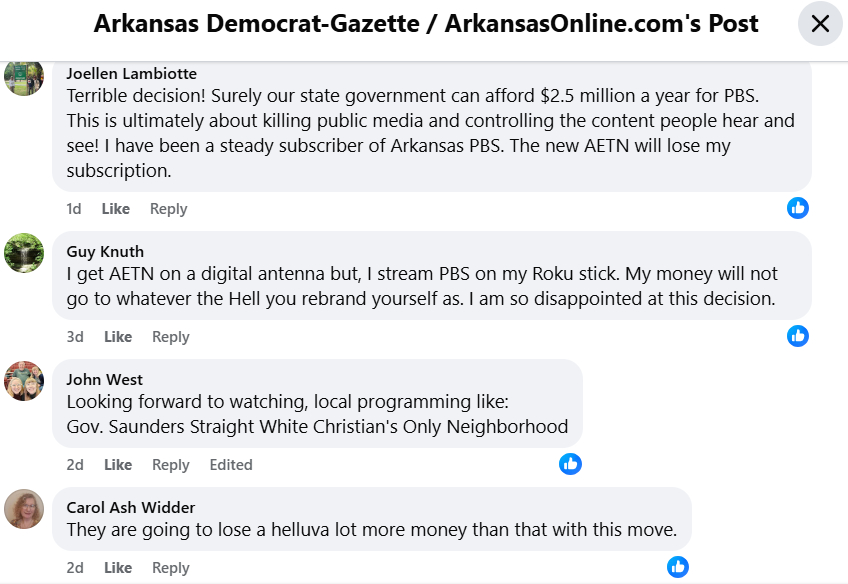
Task: Like Carol Ash Widder's comment
Action: click(118, 568)
